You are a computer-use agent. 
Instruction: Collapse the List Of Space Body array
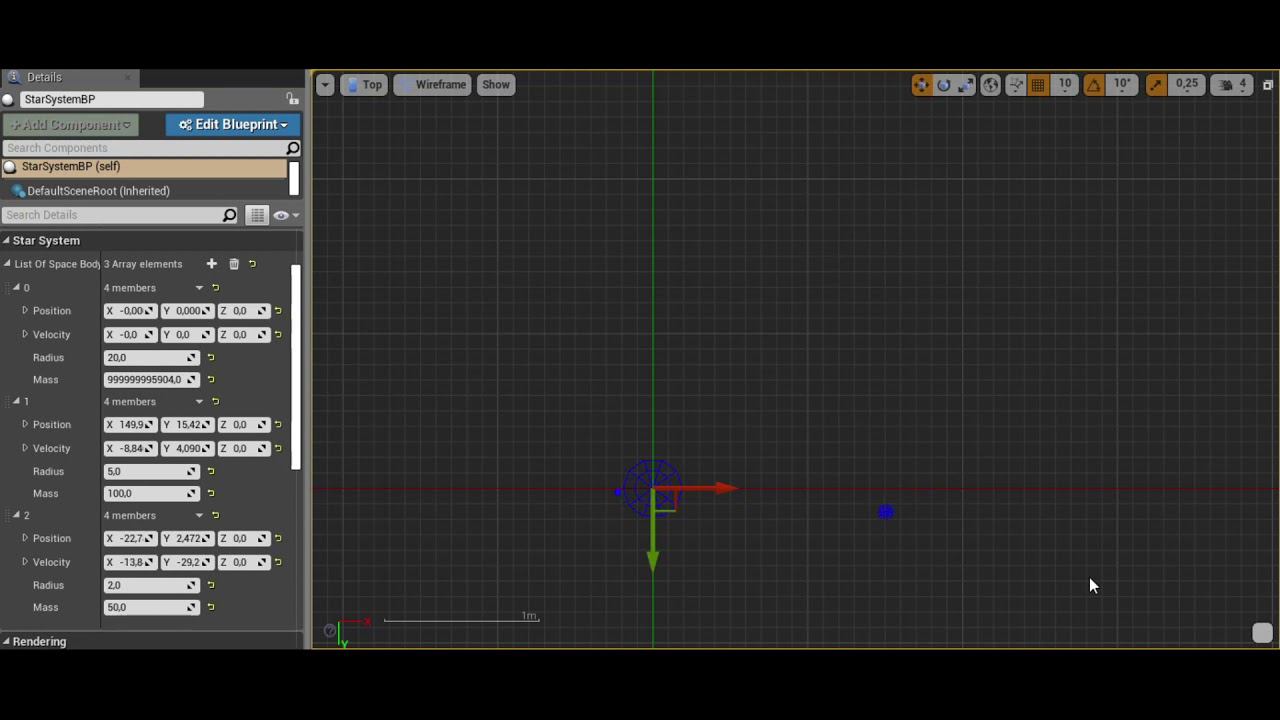pyautogui.click(x=7, y=264)
